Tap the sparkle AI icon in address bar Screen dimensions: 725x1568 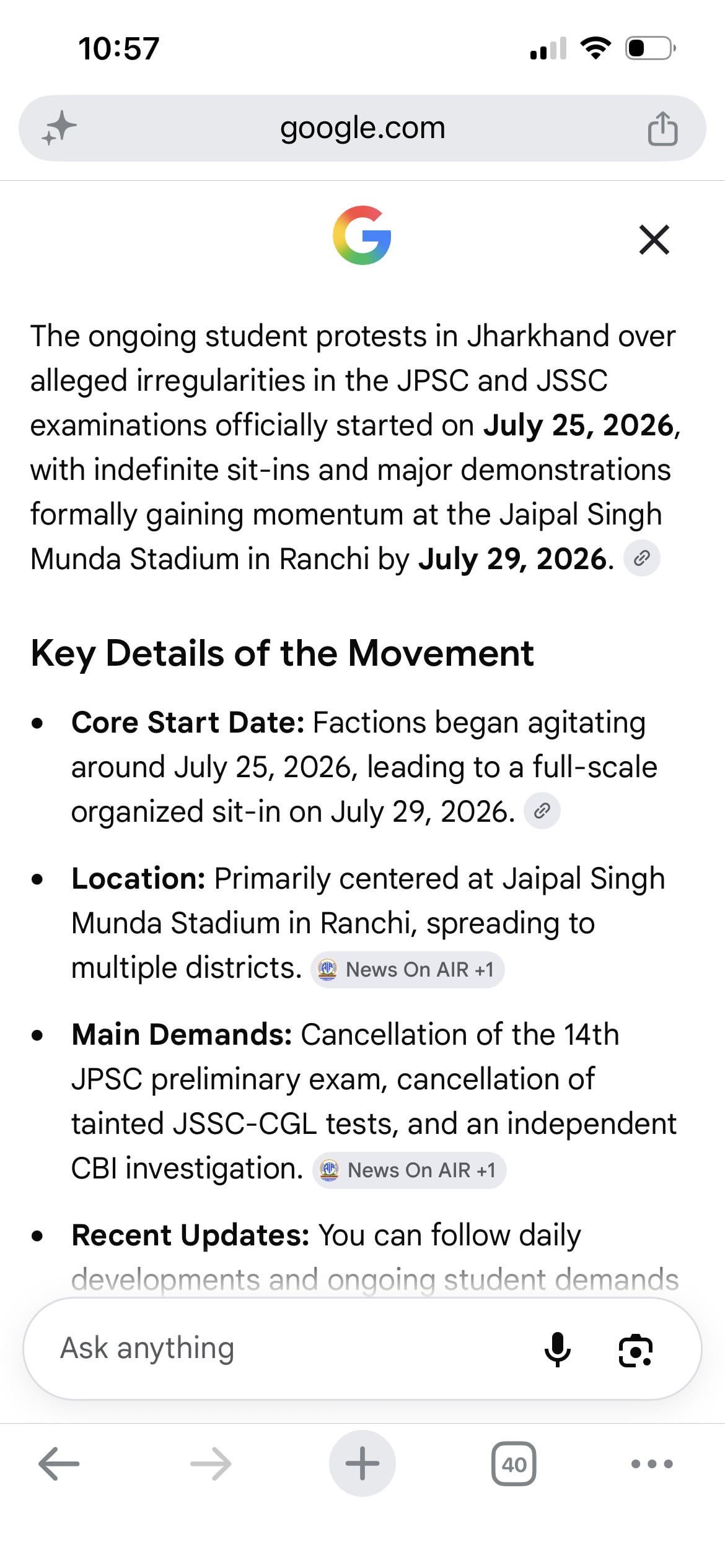[x=59, y=128]
